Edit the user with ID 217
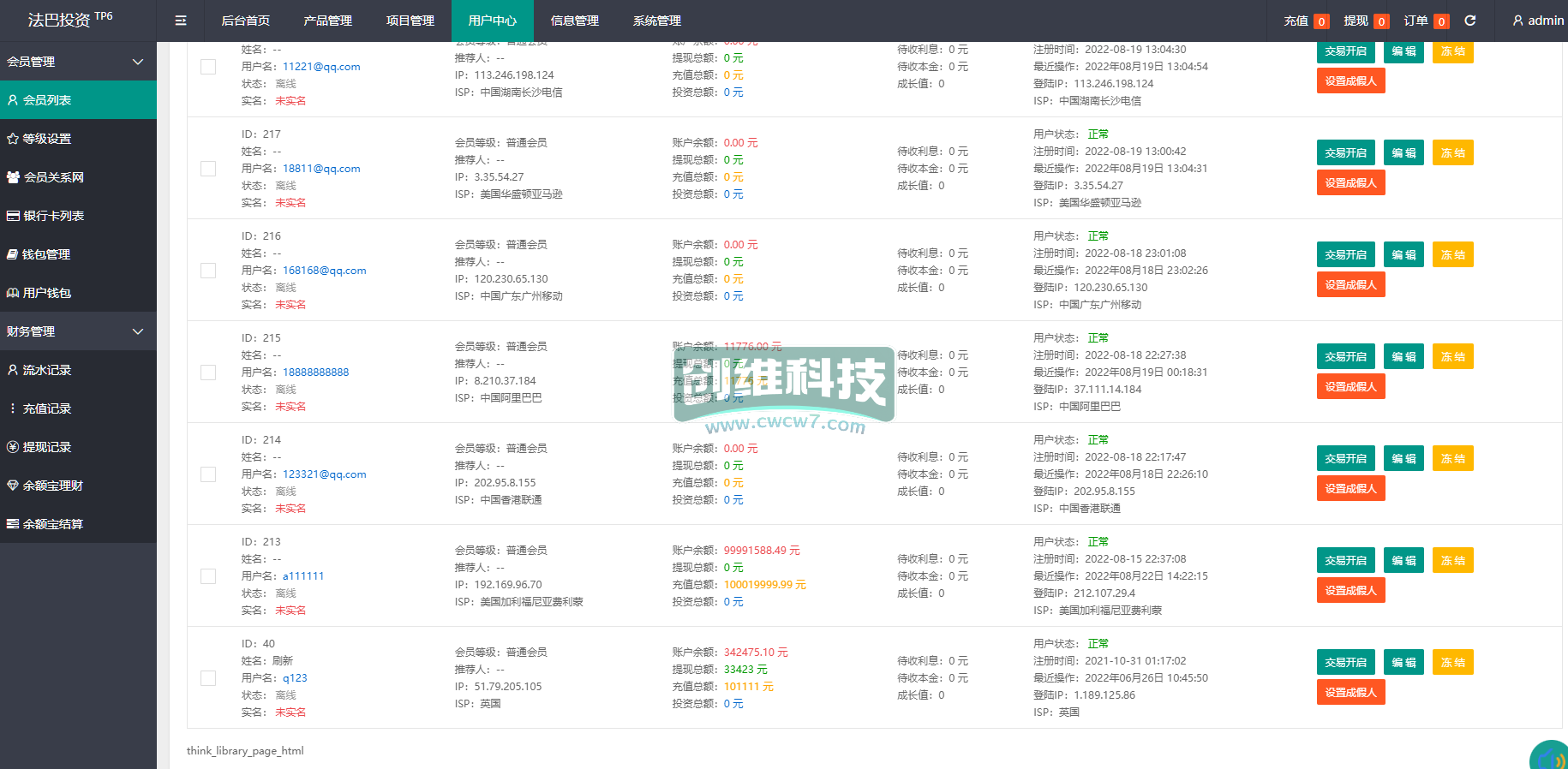The width and height of the screenshot is (1568, 769). (1403, 153)
